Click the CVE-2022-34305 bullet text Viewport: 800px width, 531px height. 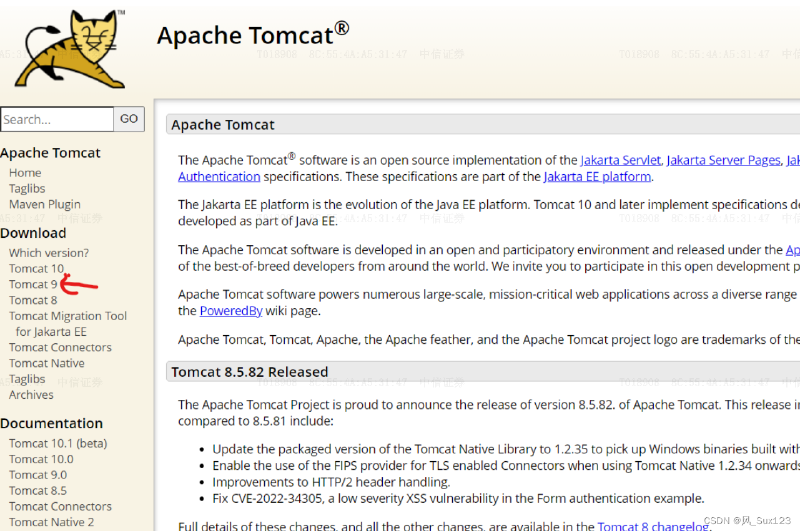point(458,499)
